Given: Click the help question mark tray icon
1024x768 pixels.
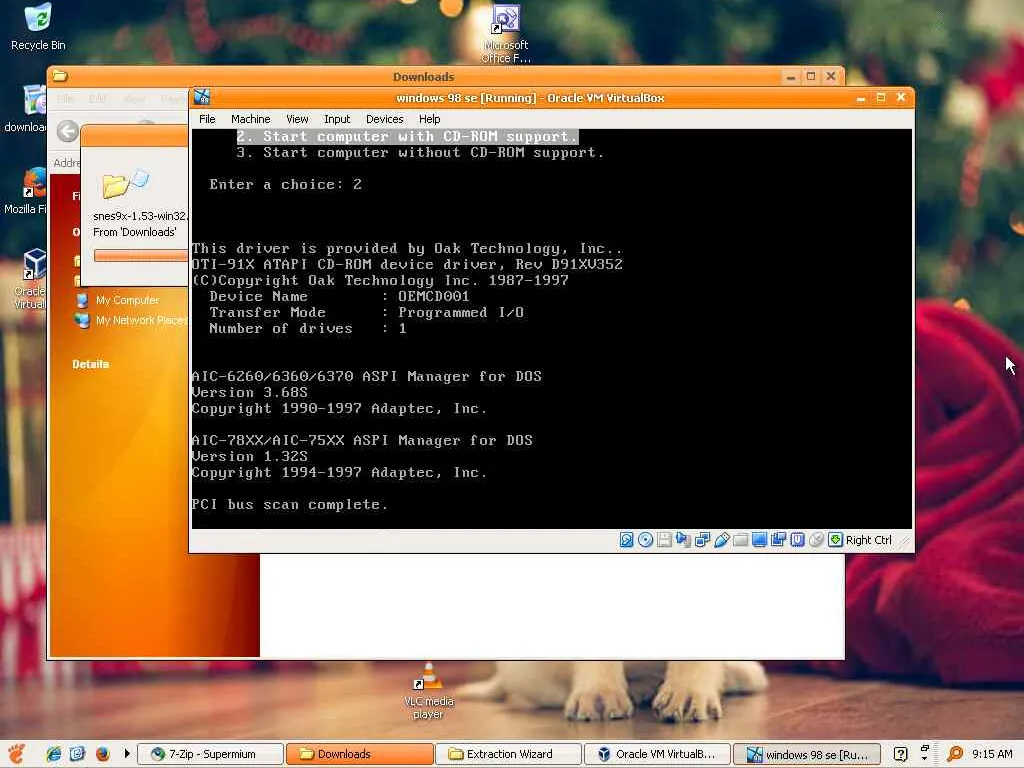Looking at the screenshot, I should (x=900, y=754).
